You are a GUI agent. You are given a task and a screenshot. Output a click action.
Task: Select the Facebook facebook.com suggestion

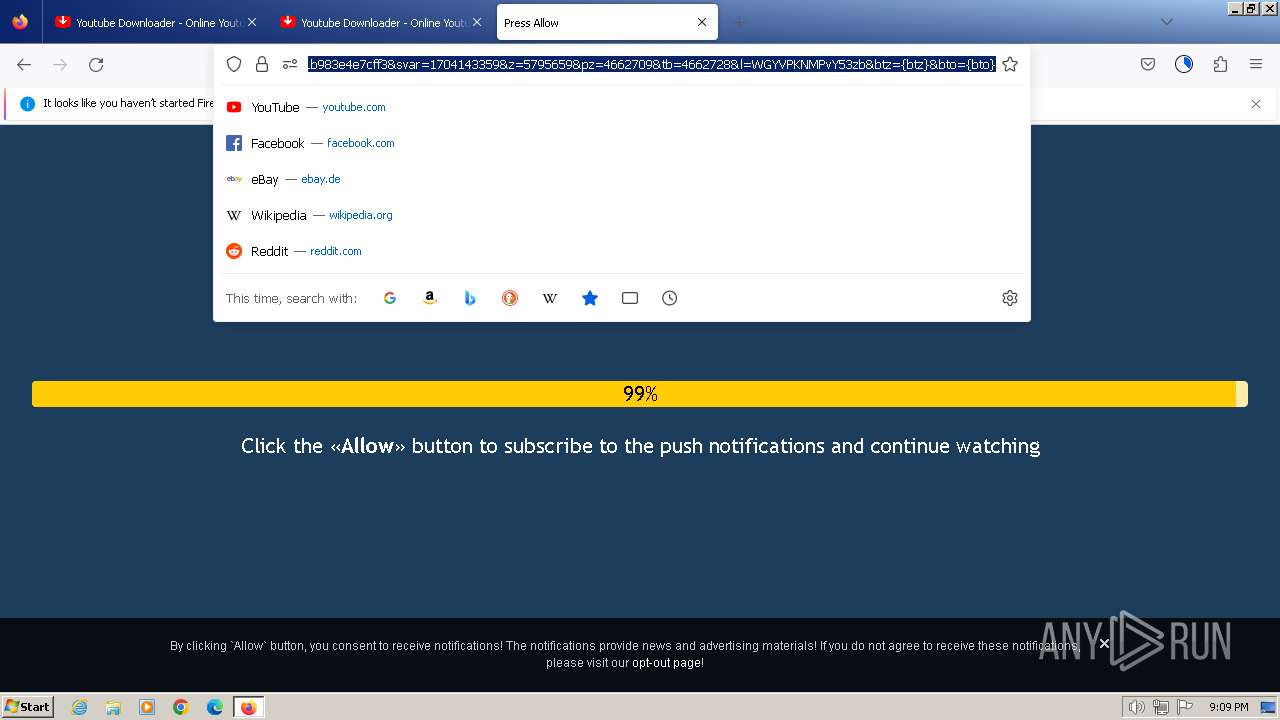point(622,143)
